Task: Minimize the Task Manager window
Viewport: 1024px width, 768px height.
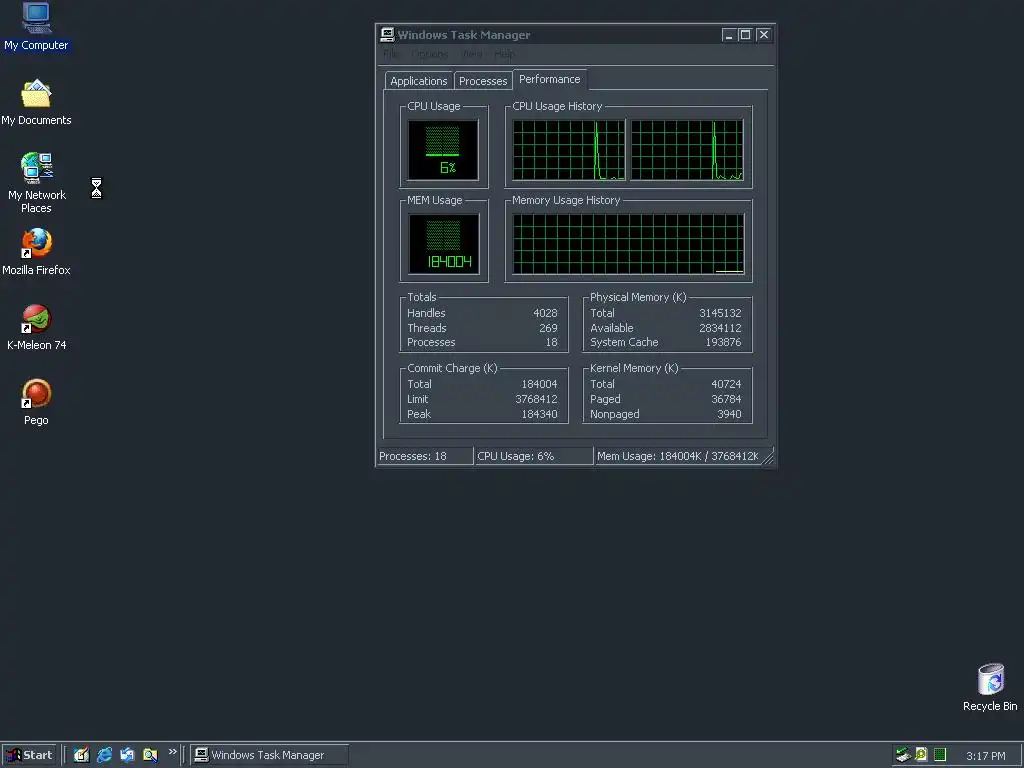Action: coord(729,35)
